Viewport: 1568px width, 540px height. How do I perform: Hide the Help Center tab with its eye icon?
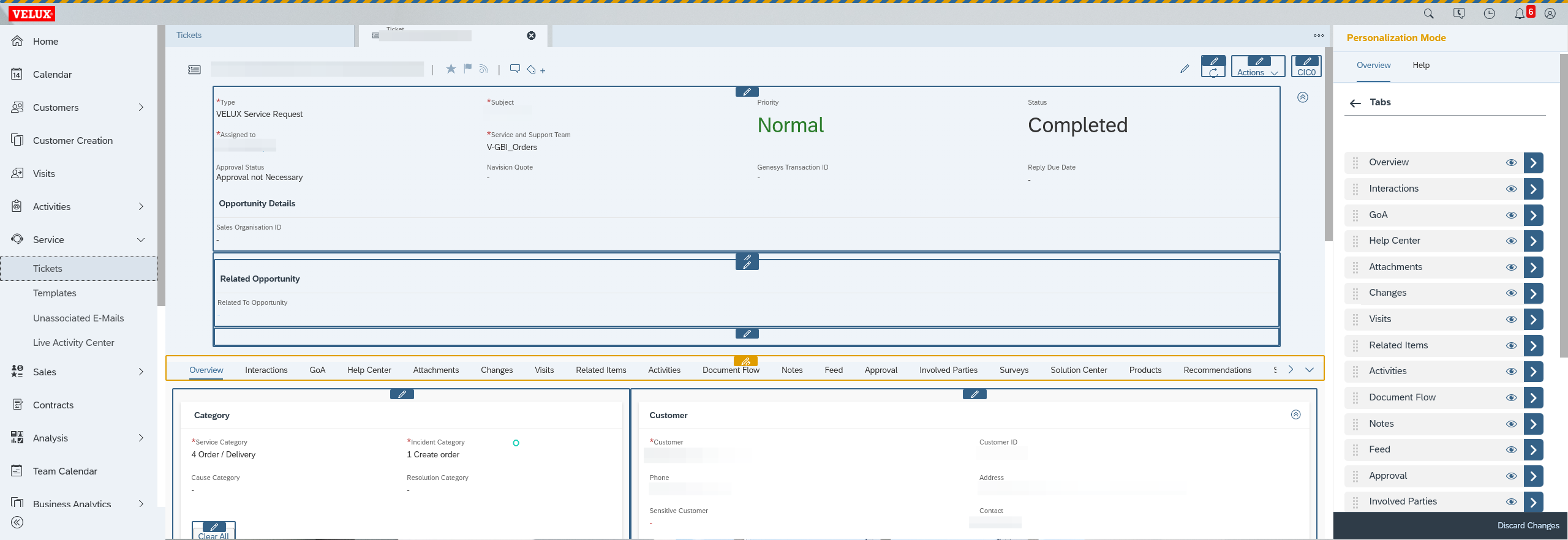(1512, 241)
